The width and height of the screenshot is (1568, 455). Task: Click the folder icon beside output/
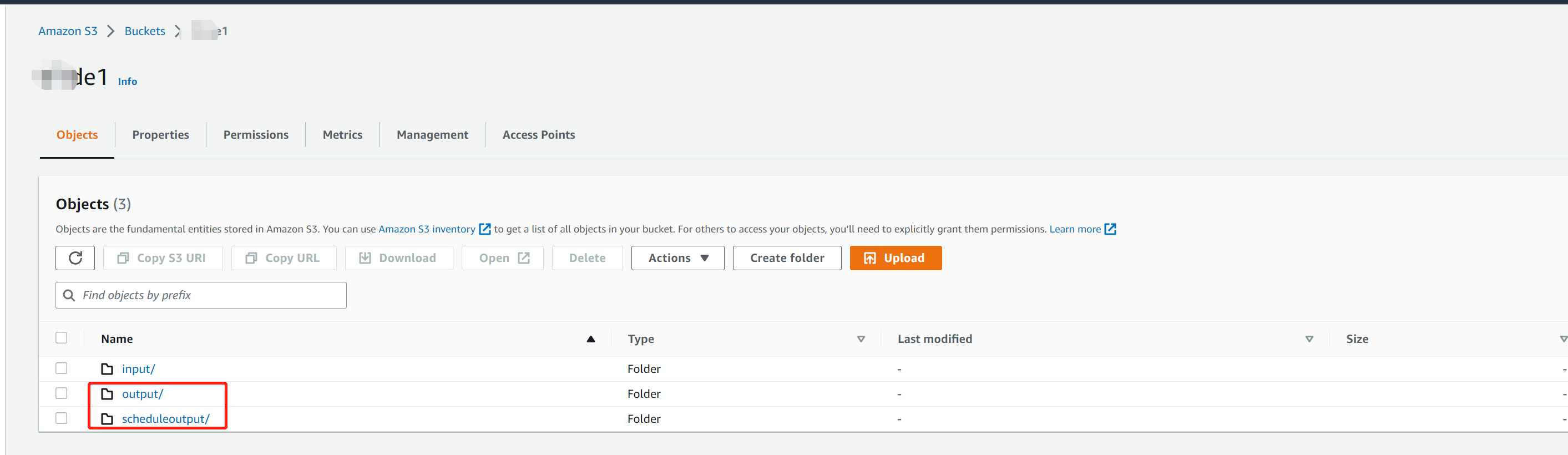click(107, 393)
